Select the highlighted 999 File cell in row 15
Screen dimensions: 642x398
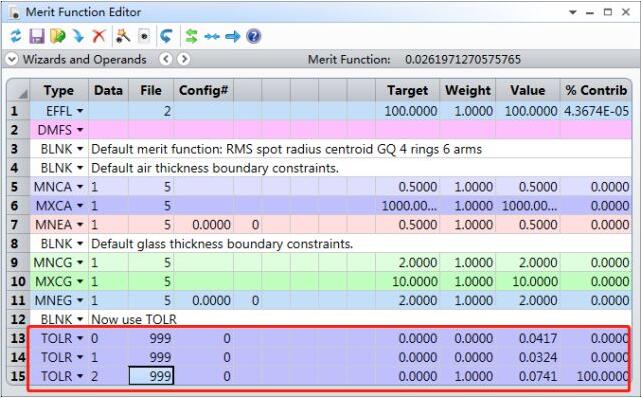151,375
